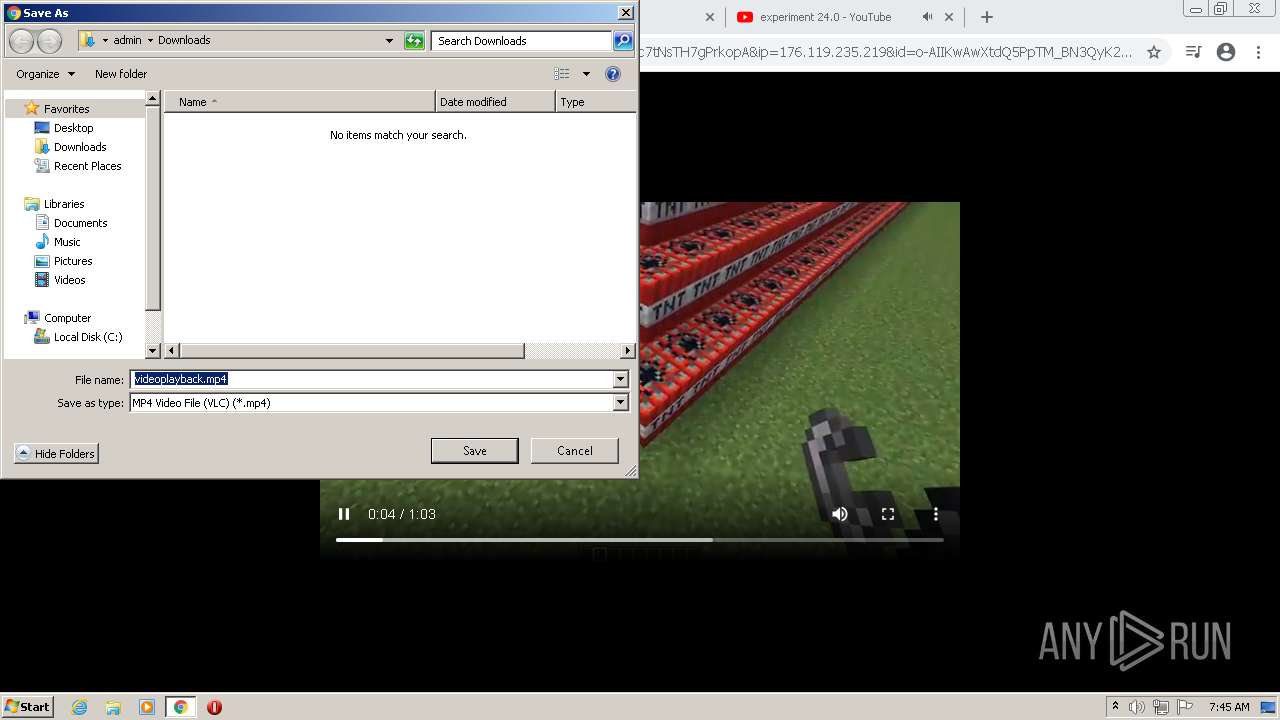
Task: Open the system volume tray icon
Action: 1137,707
